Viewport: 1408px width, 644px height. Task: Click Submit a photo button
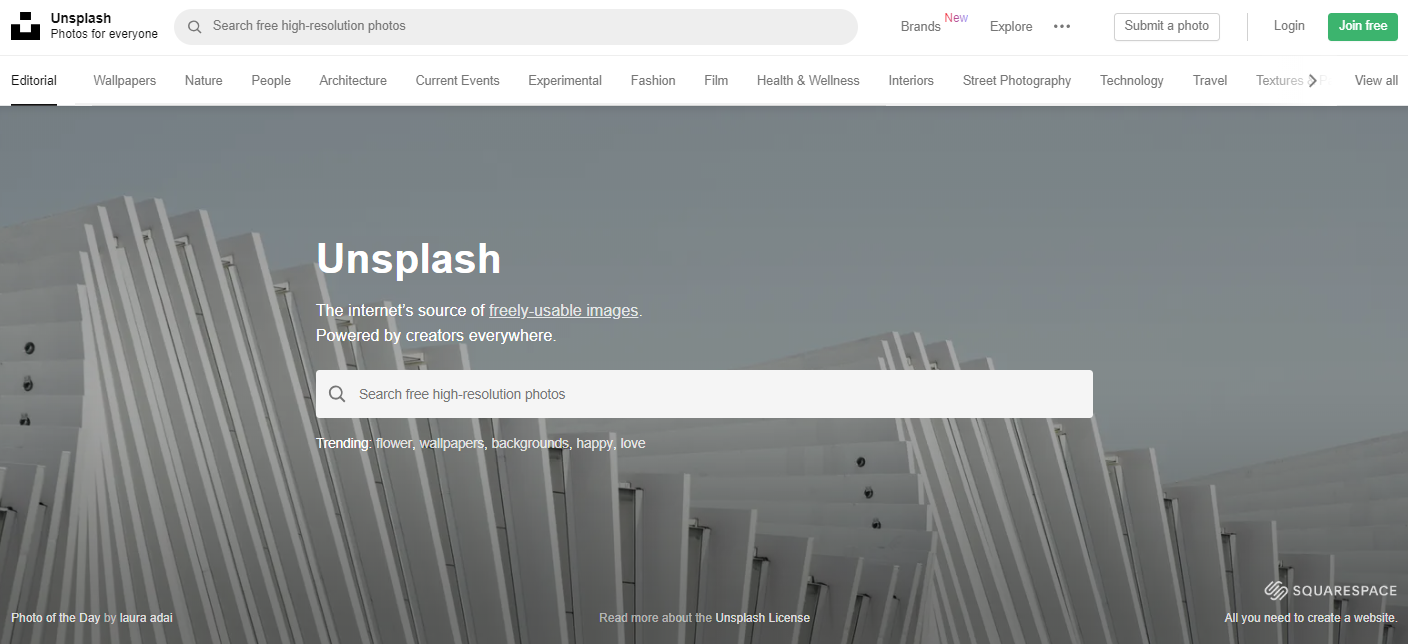coord(1167,26)
